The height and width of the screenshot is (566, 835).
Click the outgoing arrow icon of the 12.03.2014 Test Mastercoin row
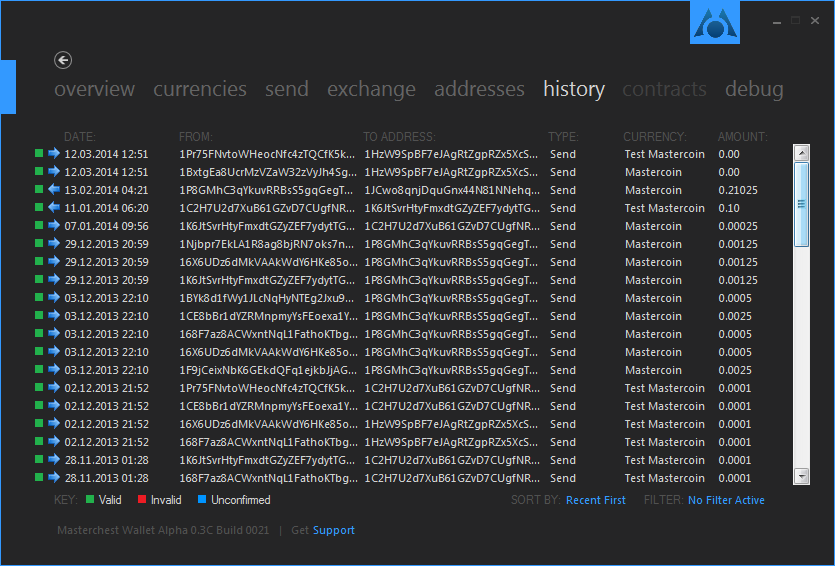coord(54,153)
